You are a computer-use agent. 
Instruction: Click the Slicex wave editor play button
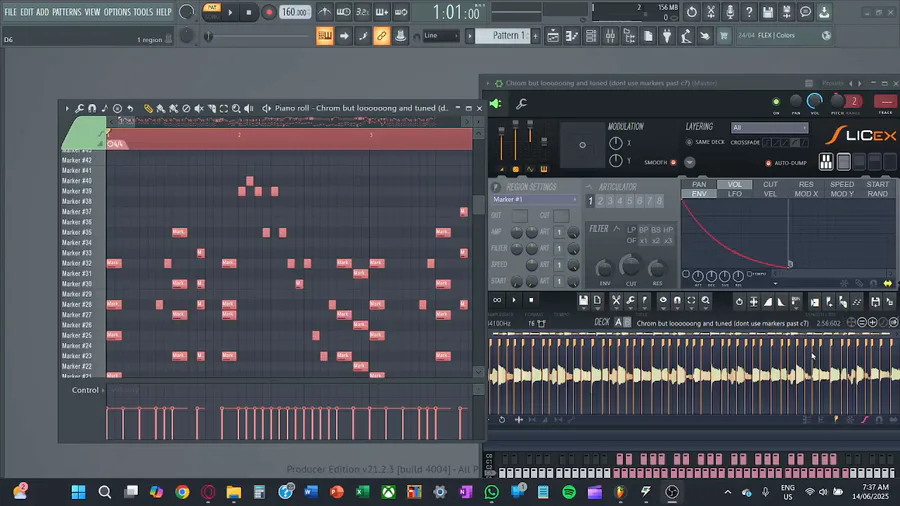point(514,300)
